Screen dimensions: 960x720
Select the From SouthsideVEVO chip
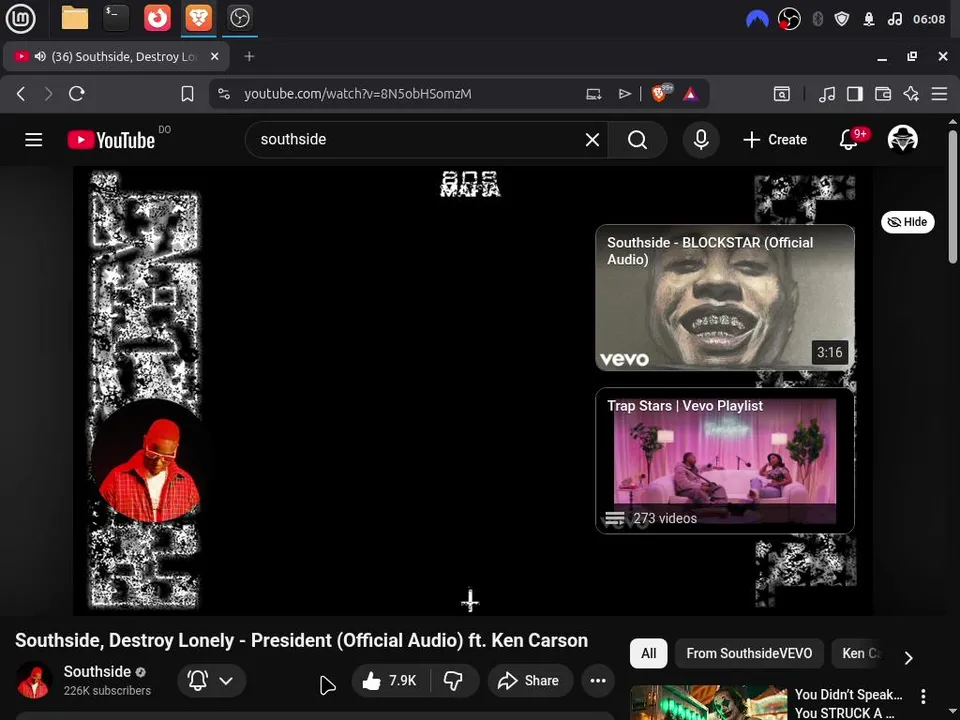[749, 653]
